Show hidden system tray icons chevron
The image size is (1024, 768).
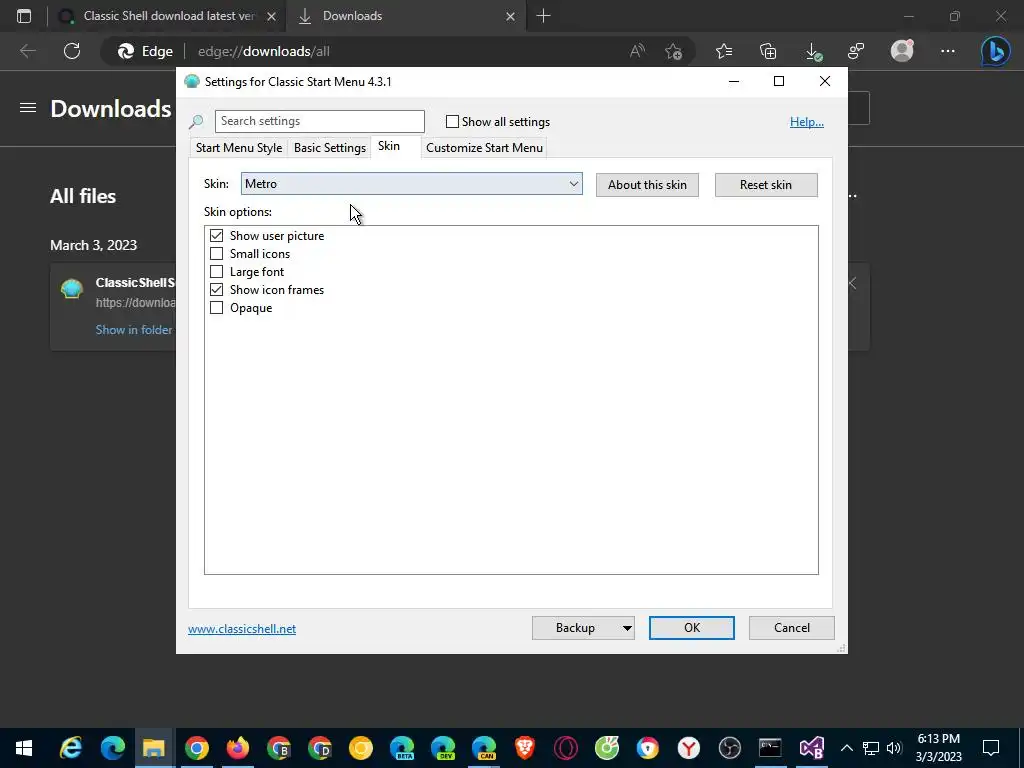coord(846,748)
